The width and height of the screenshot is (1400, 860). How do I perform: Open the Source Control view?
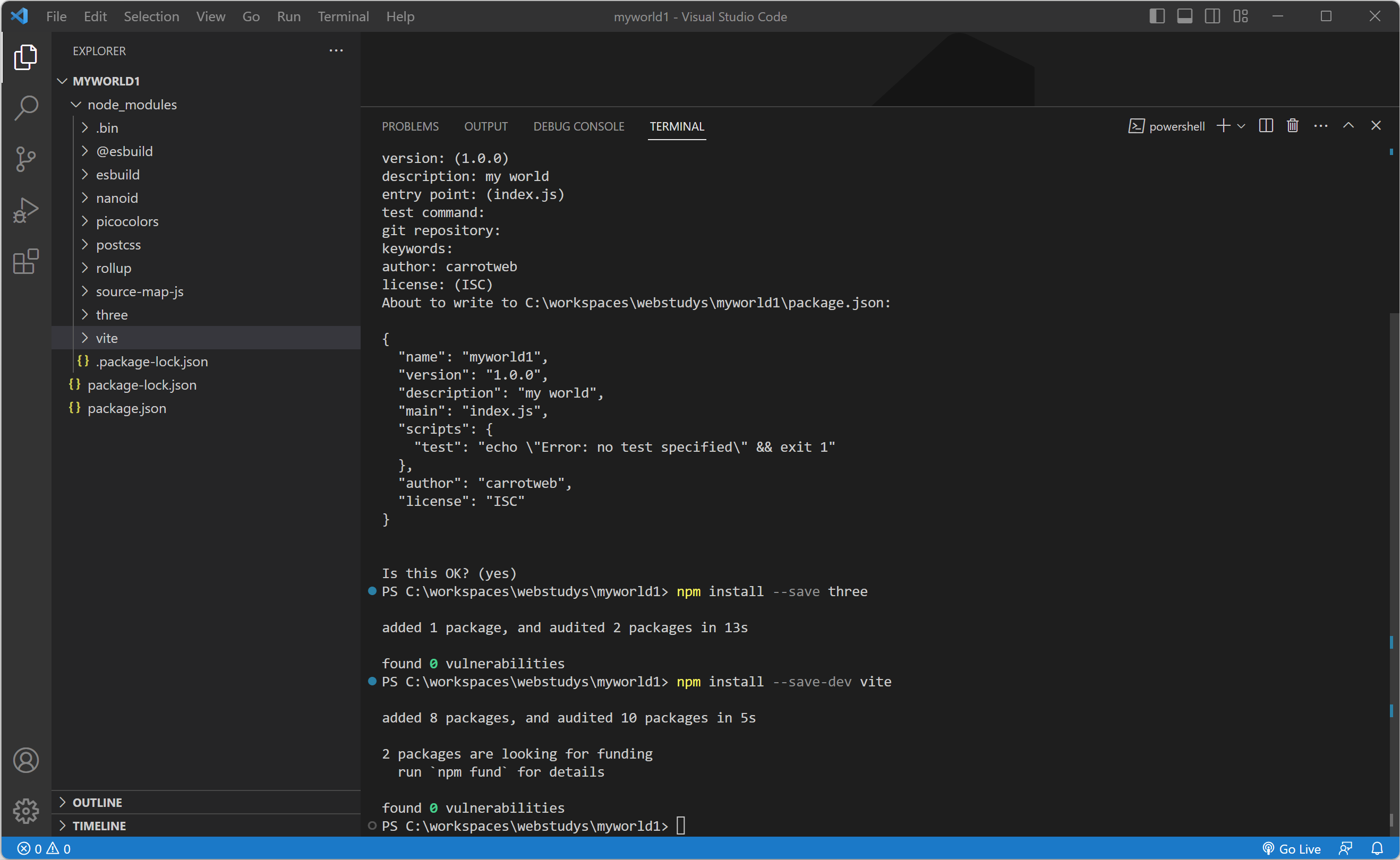[25, 159]
